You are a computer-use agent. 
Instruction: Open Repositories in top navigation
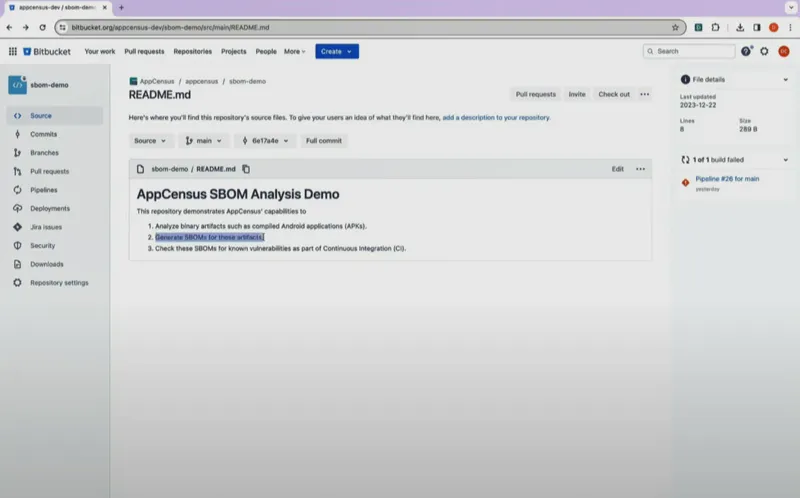[x=192, y=52]
